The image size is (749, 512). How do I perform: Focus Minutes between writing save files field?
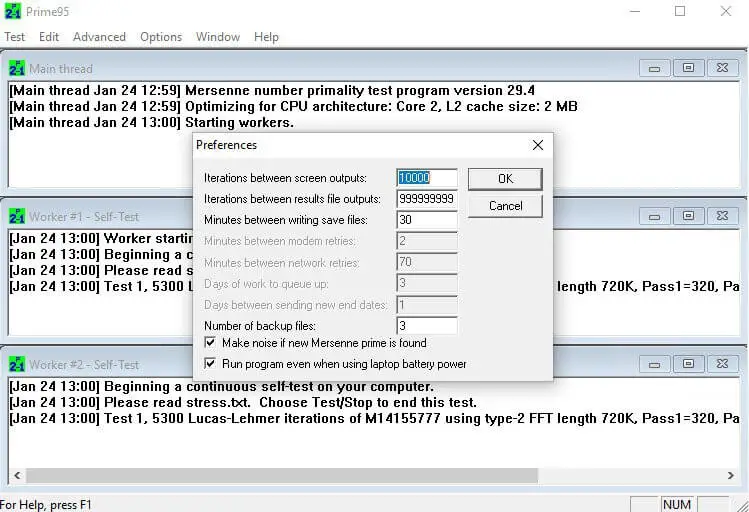(427, 220)
